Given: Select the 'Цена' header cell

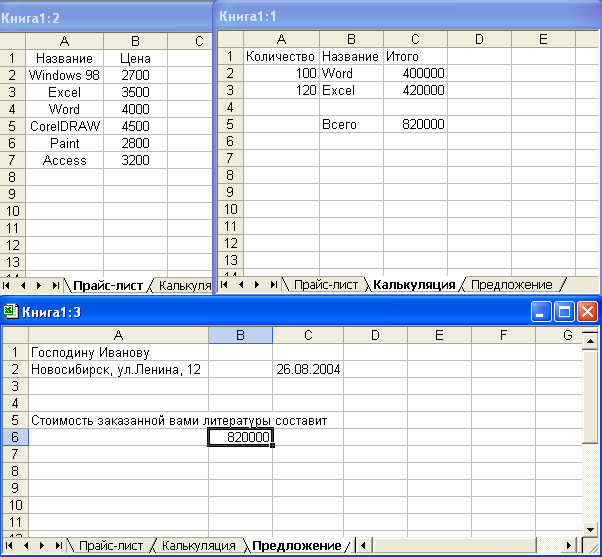Looking at the screenshot, I should point(135,58).
